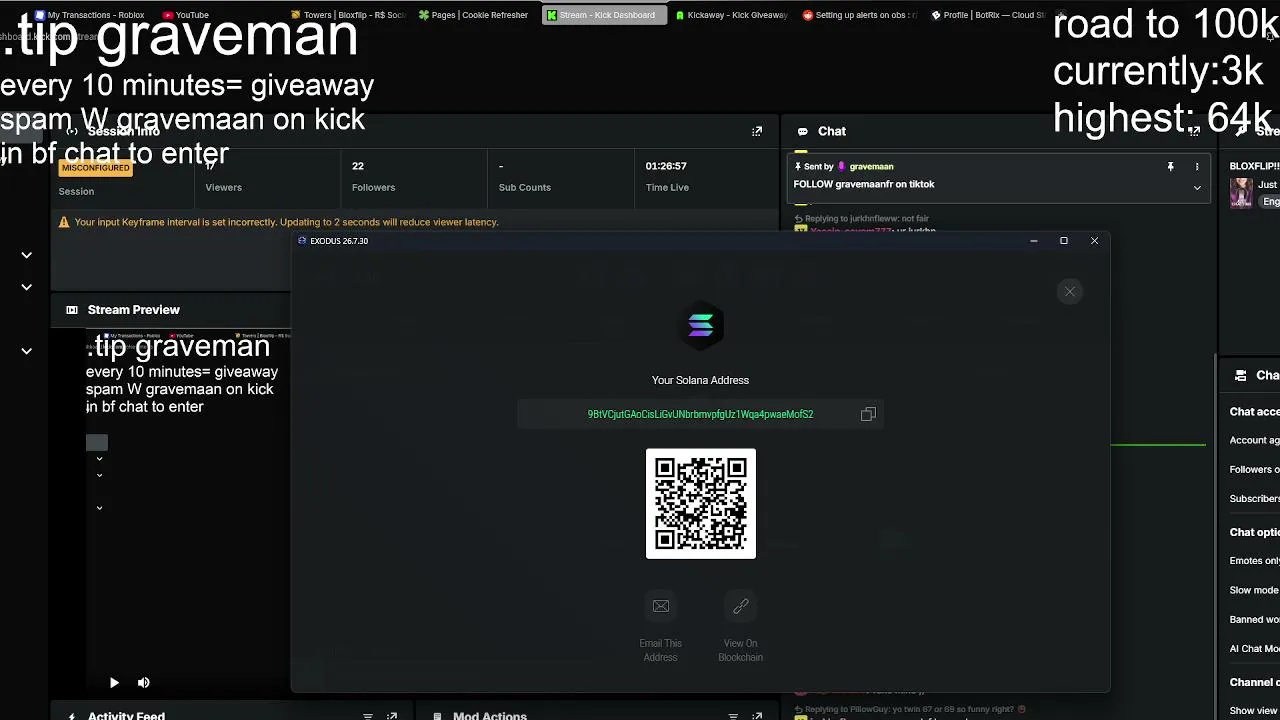
Task: Click the keyframe interval warning message
Action: coord(286,222)
